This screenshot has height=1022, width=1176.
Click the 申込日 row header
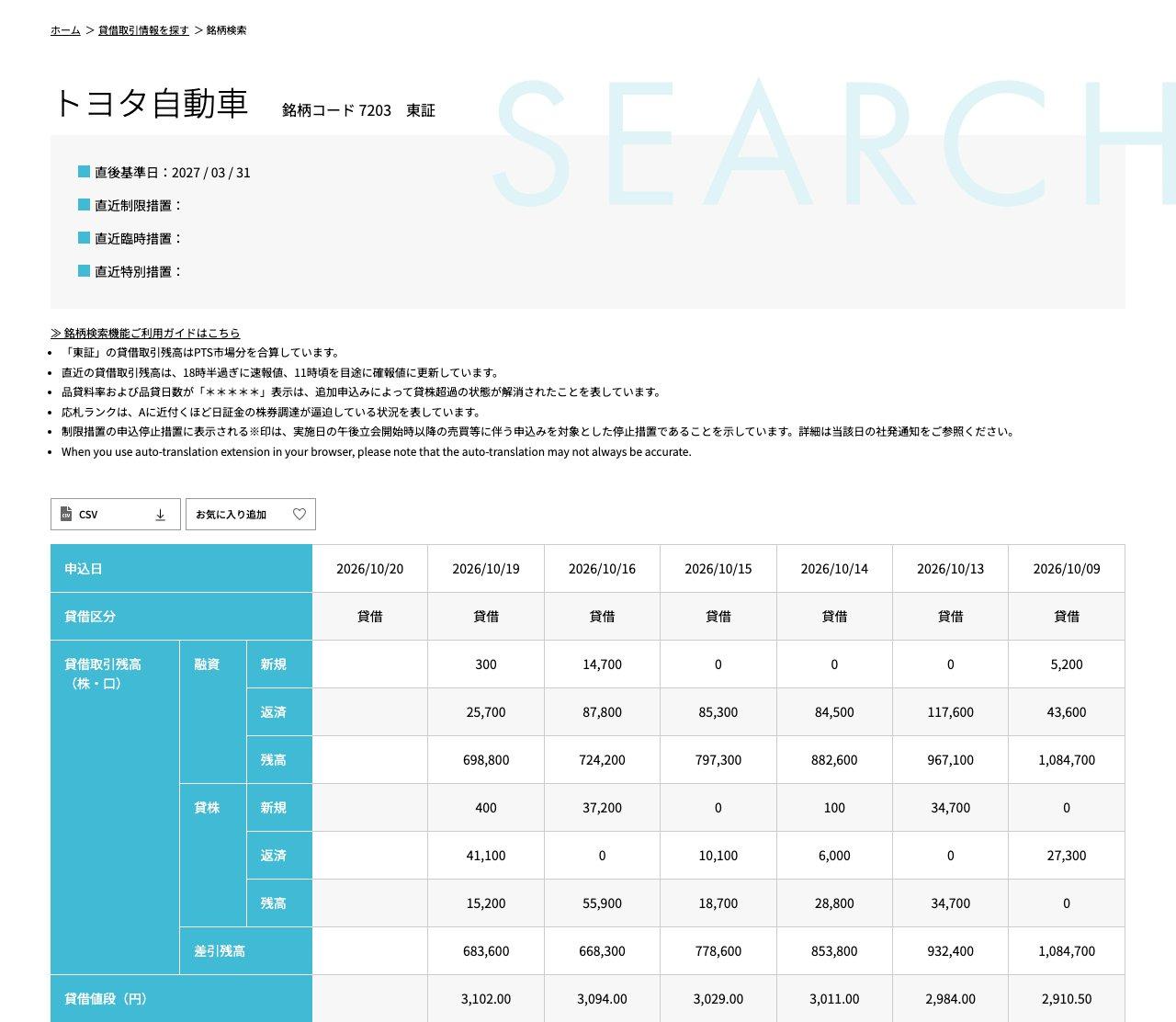[x=181, y=569]
